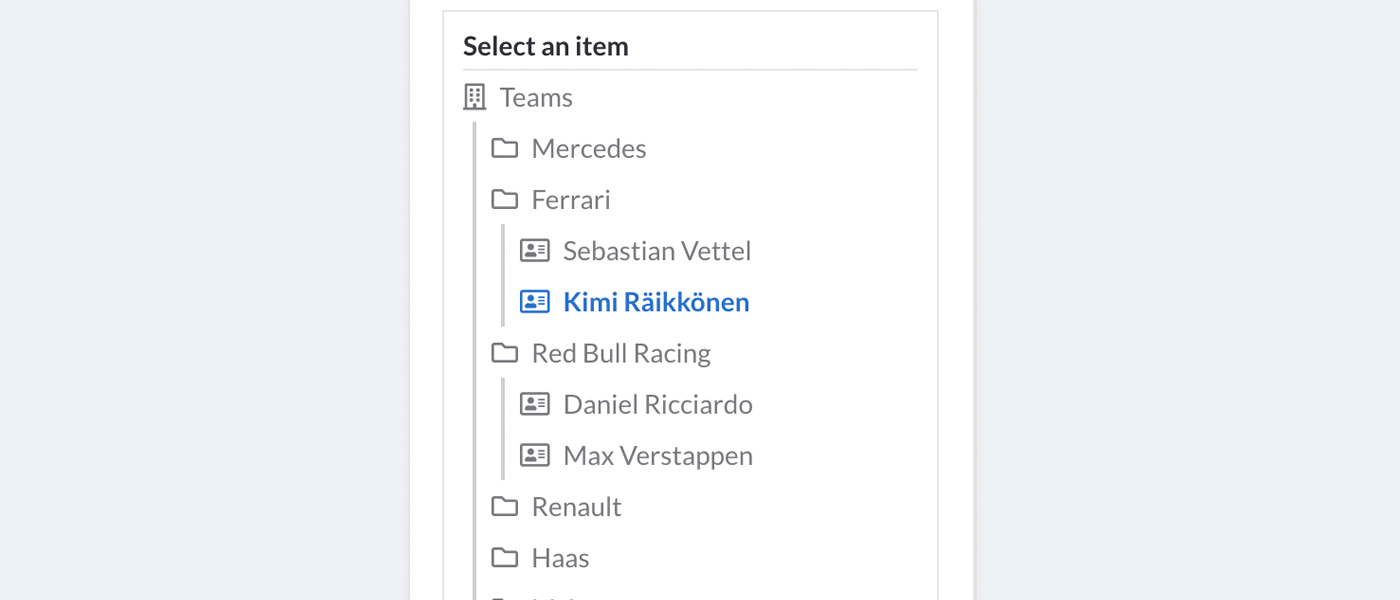
Task: Collapse the Teams root node
Action: click(x=536, y=98)
